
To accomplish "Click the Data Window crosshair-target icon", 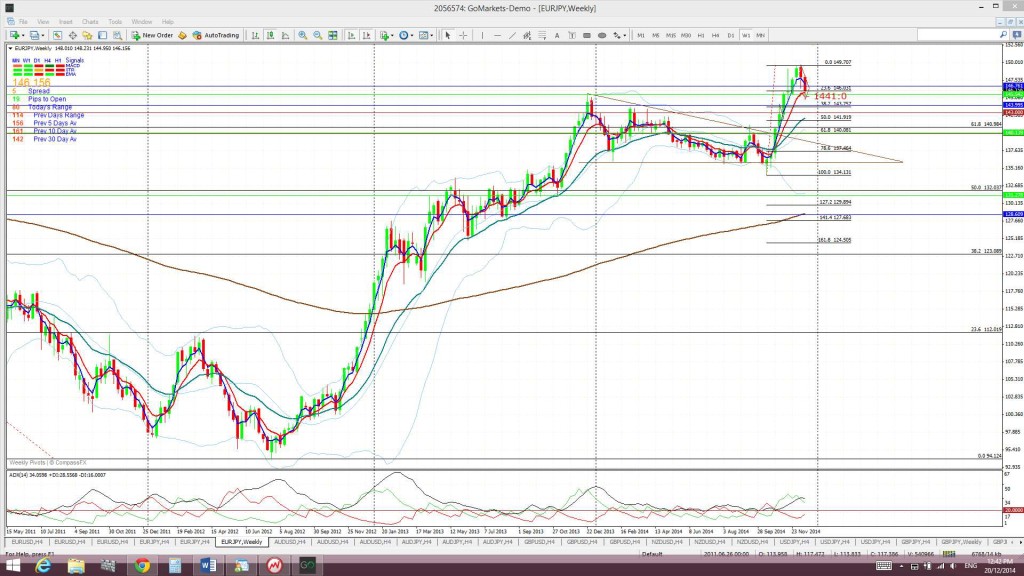I will point(72,35).
